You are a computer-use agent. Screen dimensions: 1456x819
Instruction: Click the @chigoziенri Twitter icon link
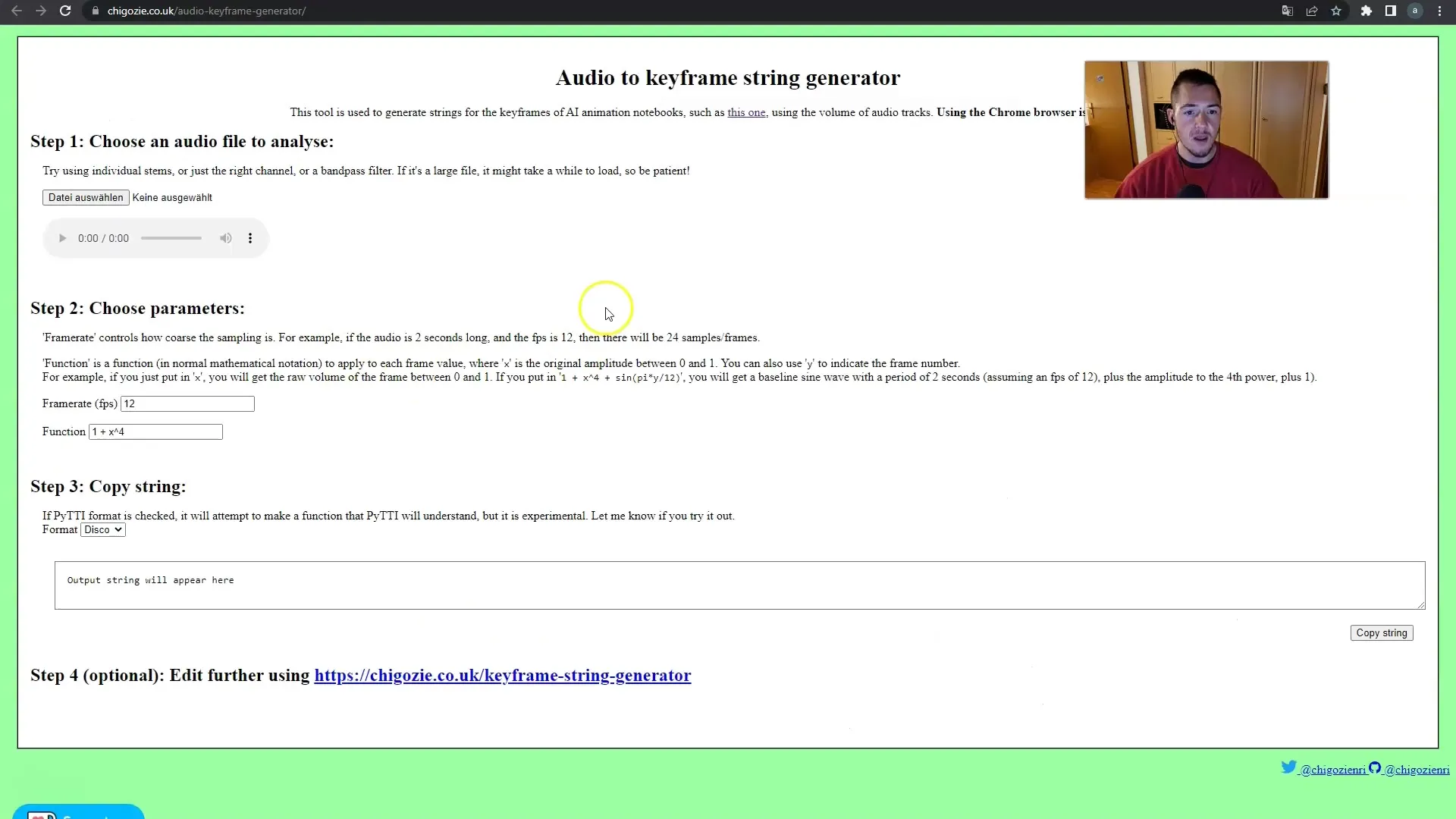1289,768
